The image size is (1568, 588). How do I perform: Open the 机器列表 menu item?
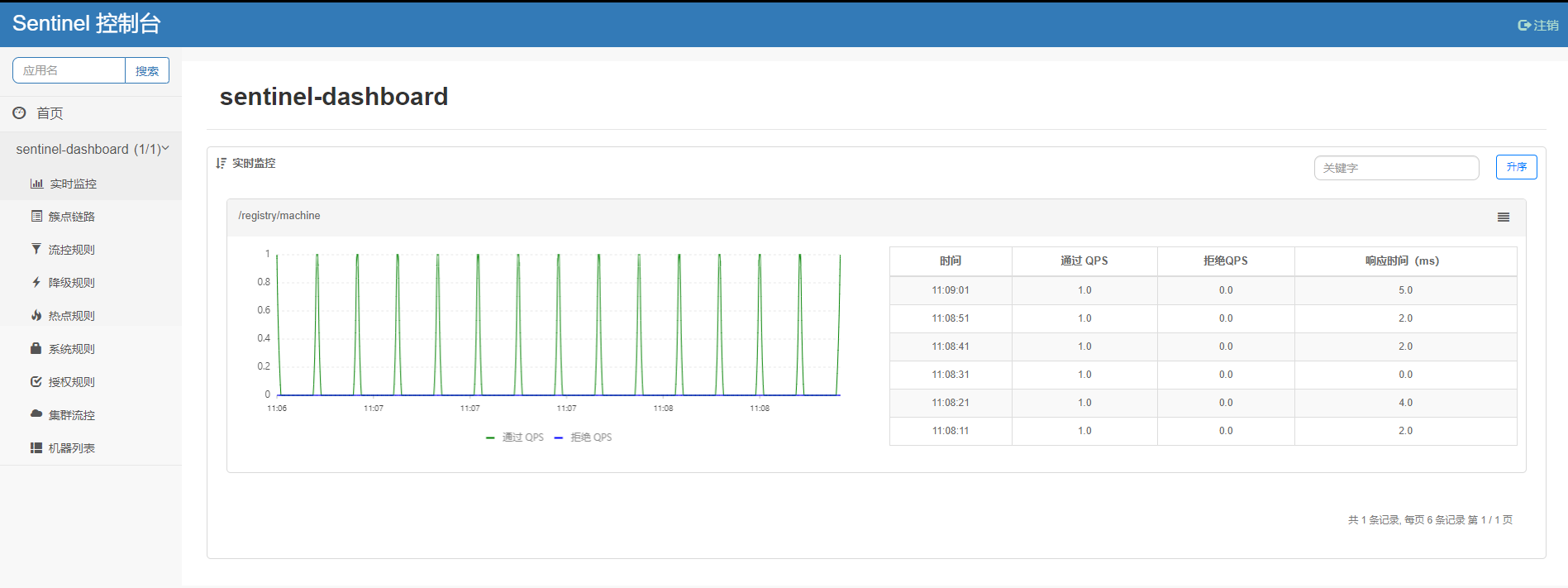point(72,448)
